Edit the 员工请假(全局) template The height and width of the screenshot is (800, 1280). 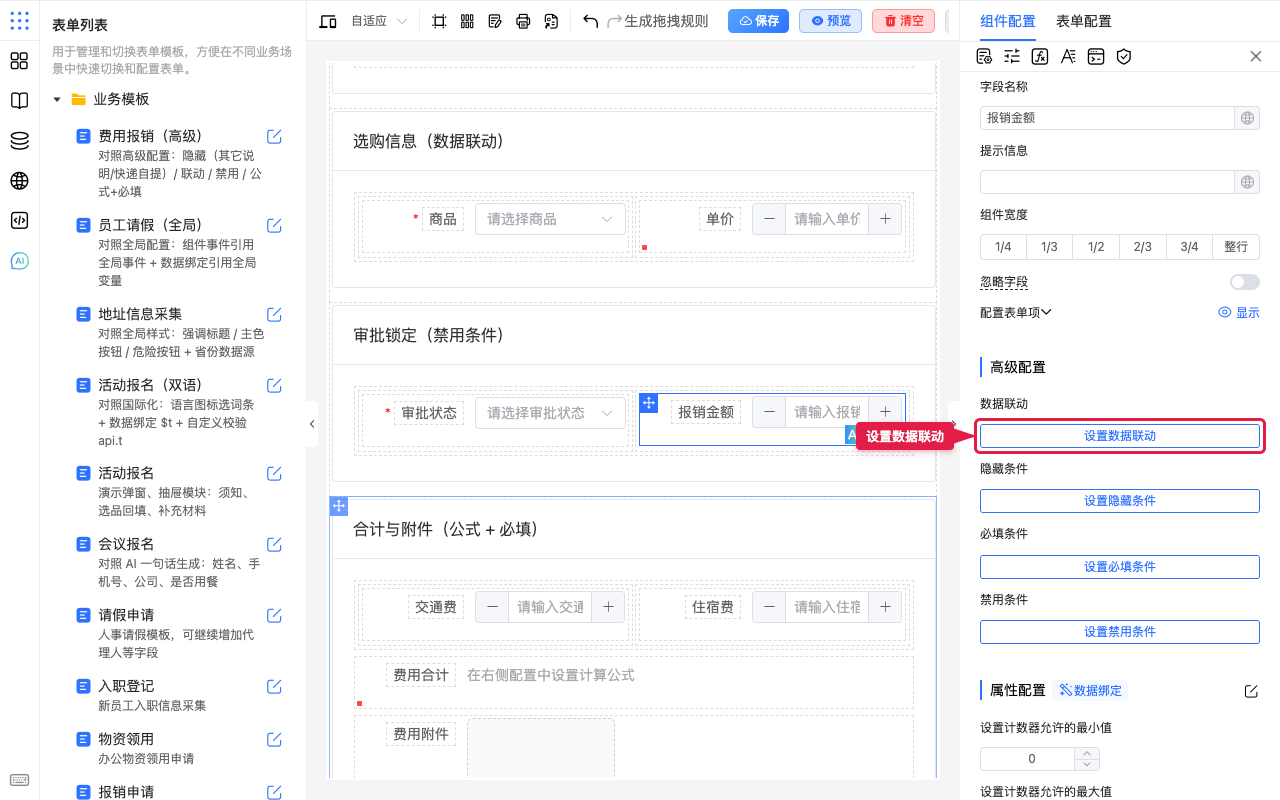tap(274, 225)
